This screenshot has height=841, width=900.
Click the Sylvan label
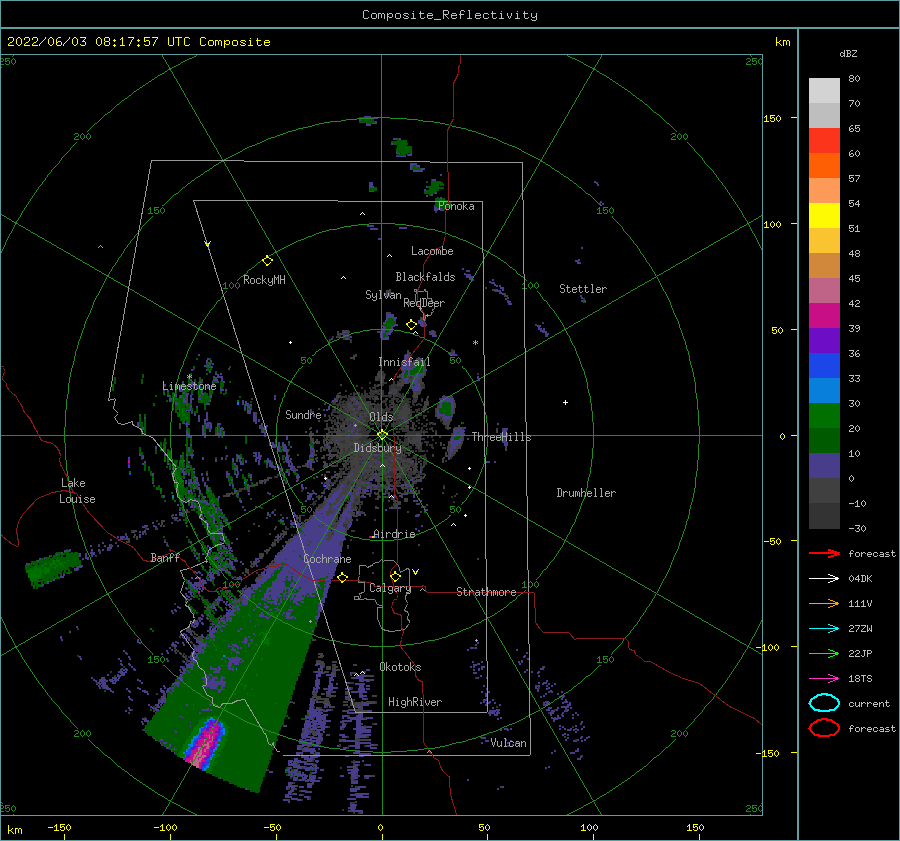pos(383,295)
